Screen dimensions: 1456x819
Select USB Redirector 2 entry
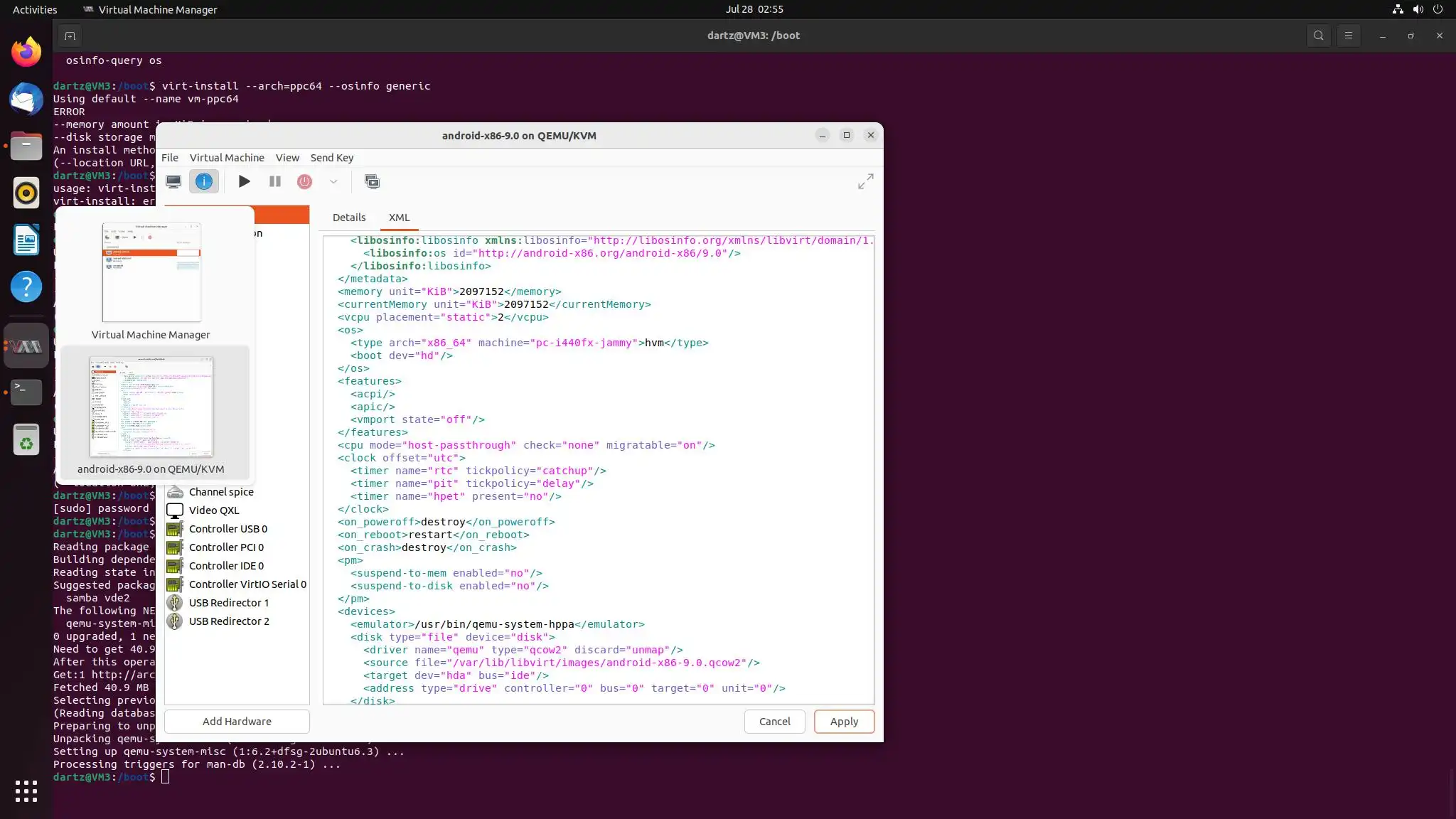[x=229, y=621]
